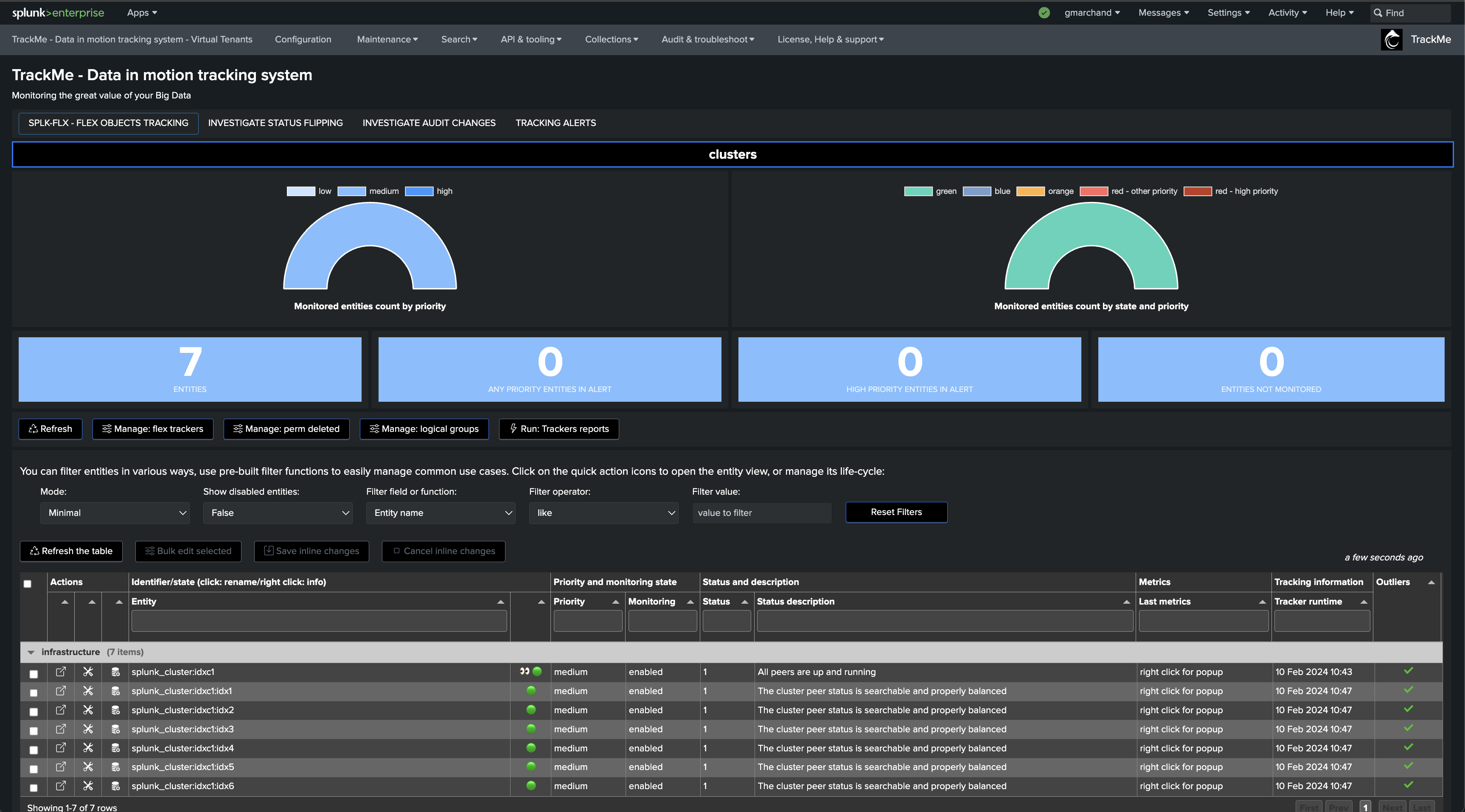The image size is (1465, 812).
Task: Click the orange legend color swatch
Action: pyautogui.click(x=1030, y=191)
